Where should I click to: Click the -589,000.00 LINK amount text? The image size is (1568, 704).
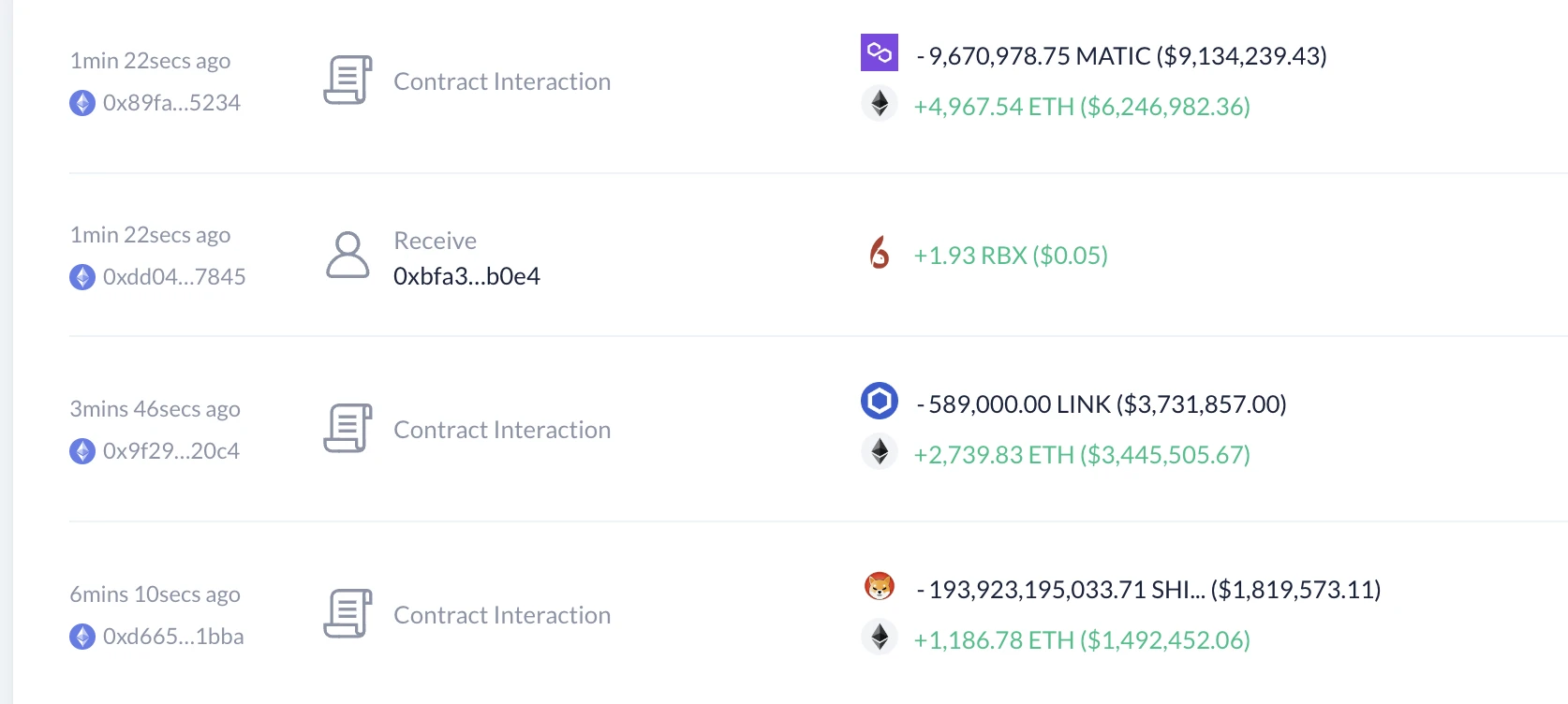(x=1102, y=404)
